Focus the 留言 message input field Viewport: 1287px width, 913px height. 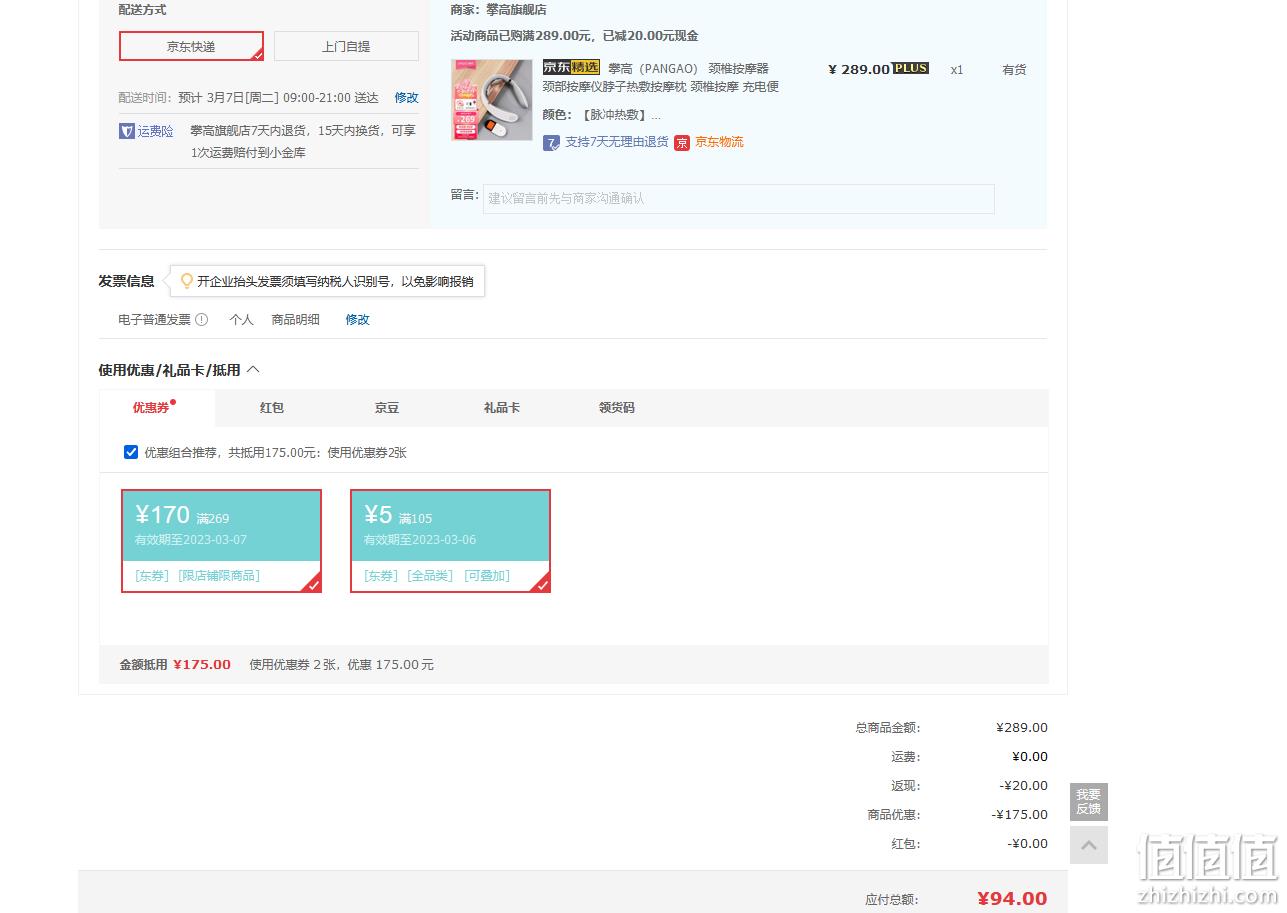point(739,198)
